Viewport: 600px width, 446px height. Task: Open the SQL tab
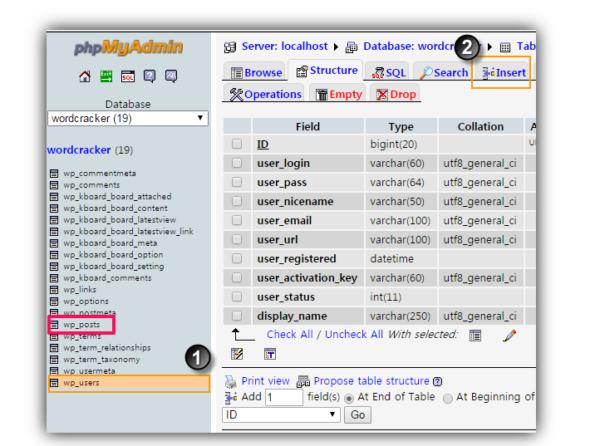coord(389,72)
